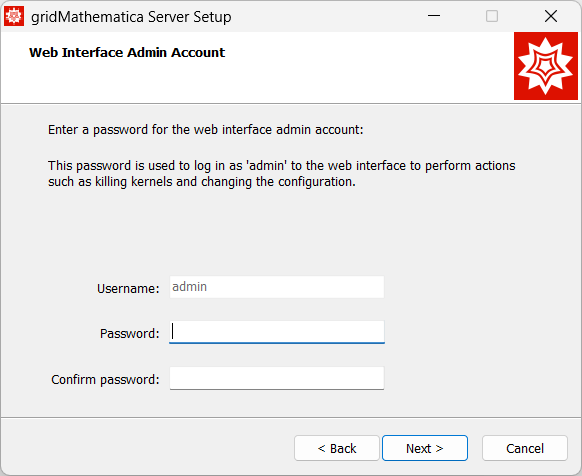Click the greyed-out maximize window button

tap(492, 16)
